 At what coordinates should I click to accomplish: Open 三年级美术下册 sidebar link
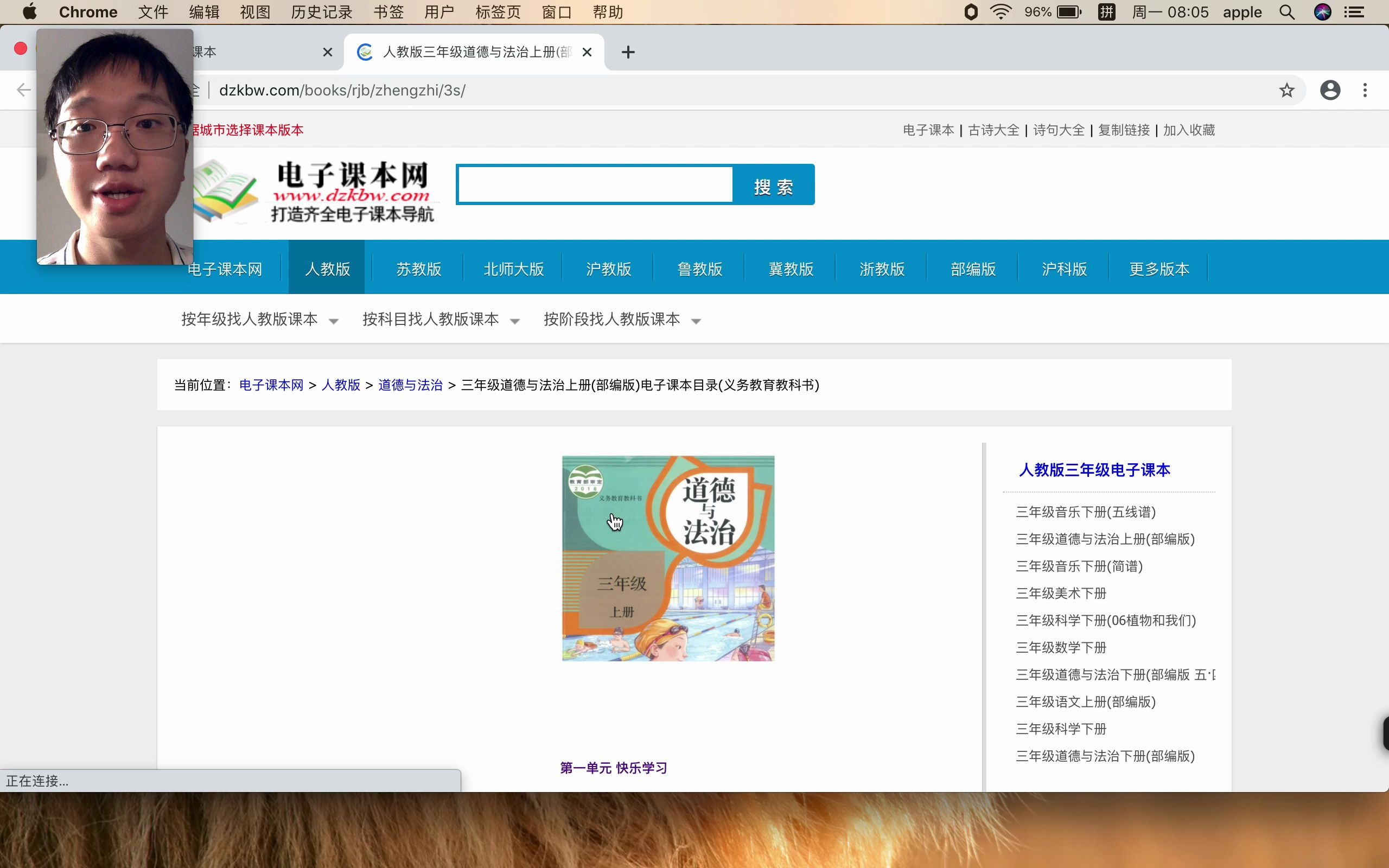coord(1061,593)
